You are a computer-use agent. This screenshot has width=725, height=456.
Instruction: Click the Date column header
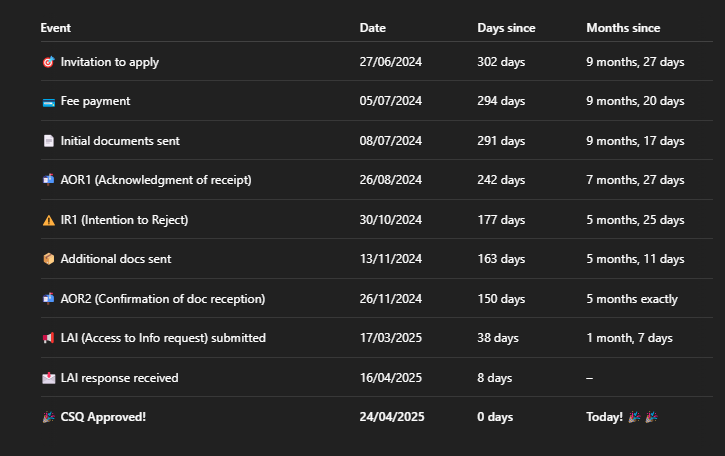point(373,28)
